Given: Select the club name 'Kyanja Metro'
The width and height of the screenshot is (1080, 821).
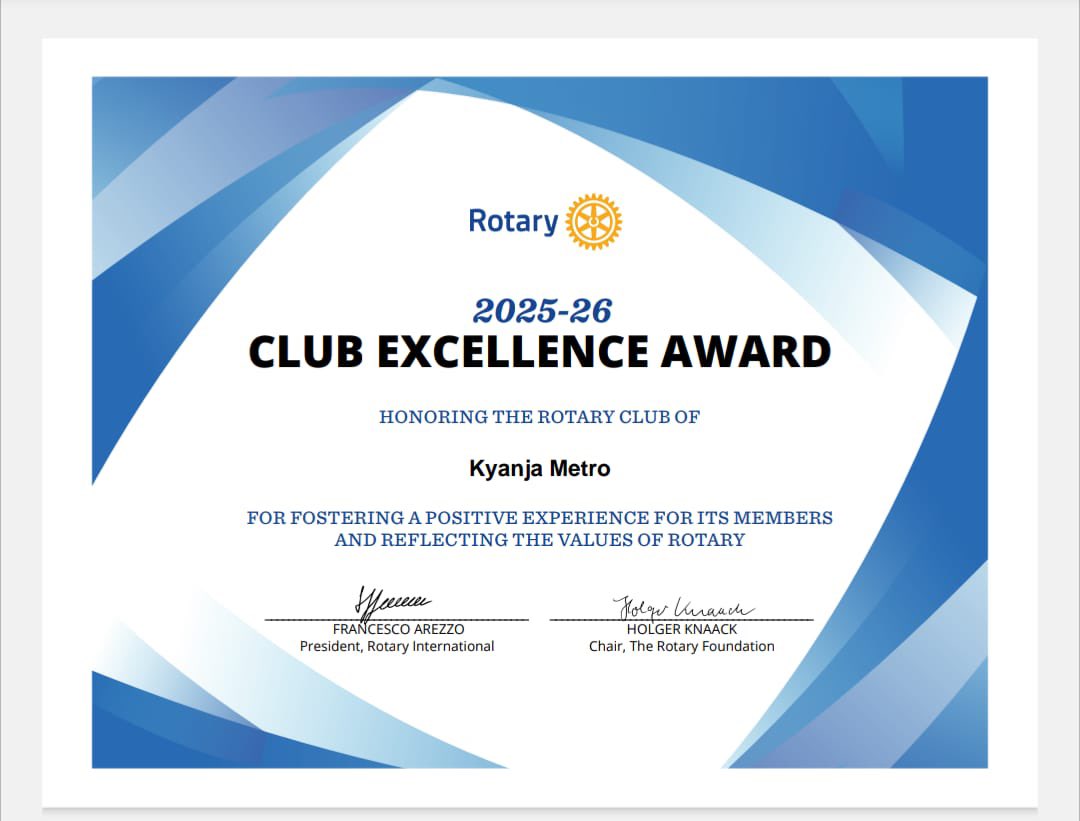Looking at the screenshot, I should pyautogui.click(x=540, y=468).
